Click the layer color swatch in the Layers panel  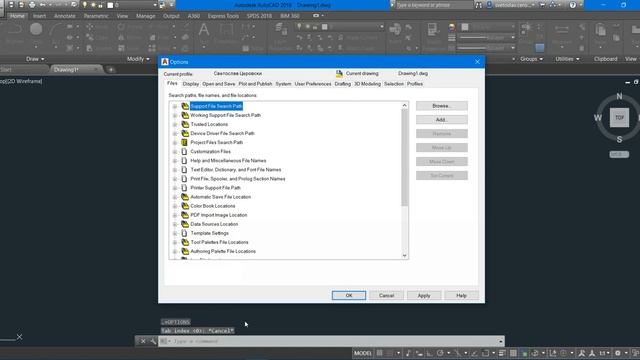coord(324,27)
